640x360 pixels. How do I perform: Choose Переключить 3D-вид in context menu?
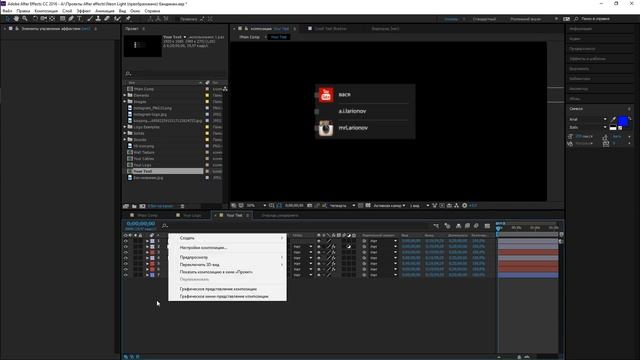coord(227,264)
